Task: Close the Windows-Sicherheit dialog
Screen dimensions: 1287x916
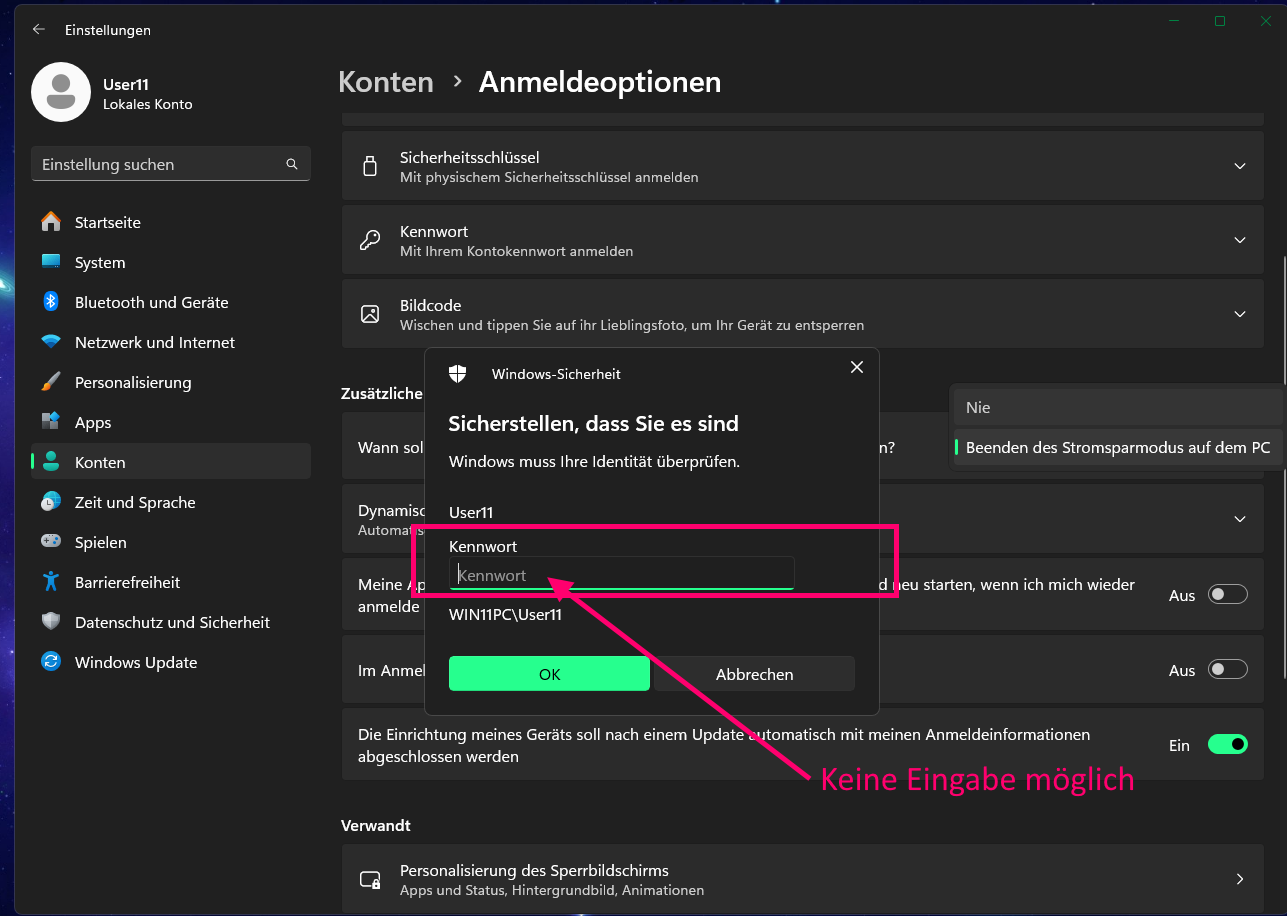Action: click(x=856, y=367)
